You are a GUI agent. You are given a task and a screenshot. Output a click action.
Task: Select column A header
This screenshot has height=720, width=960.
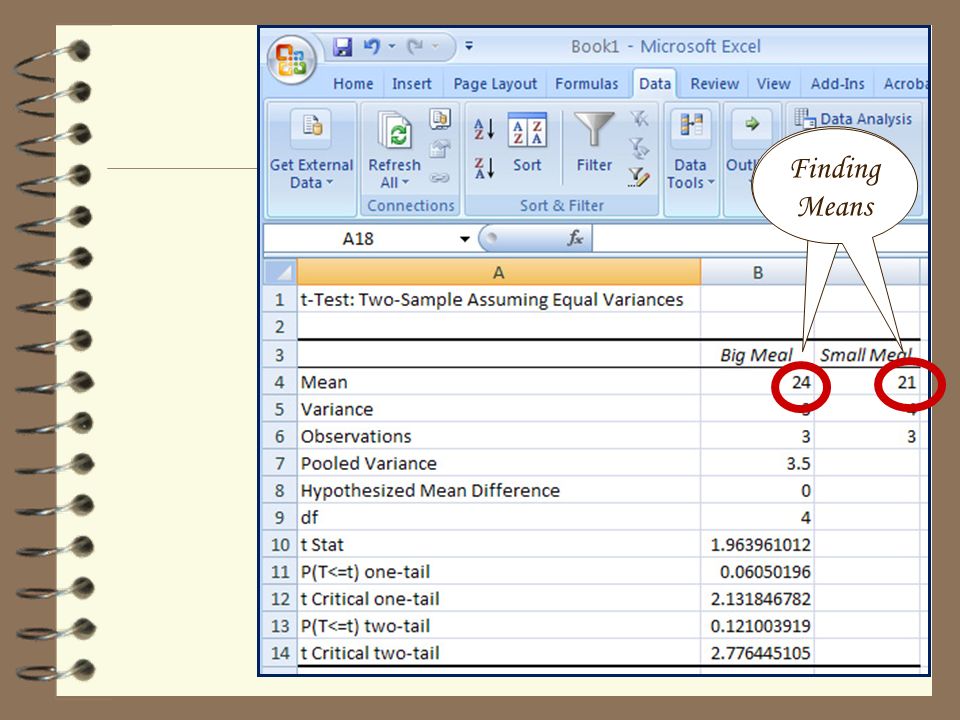(x=498, y=272)
